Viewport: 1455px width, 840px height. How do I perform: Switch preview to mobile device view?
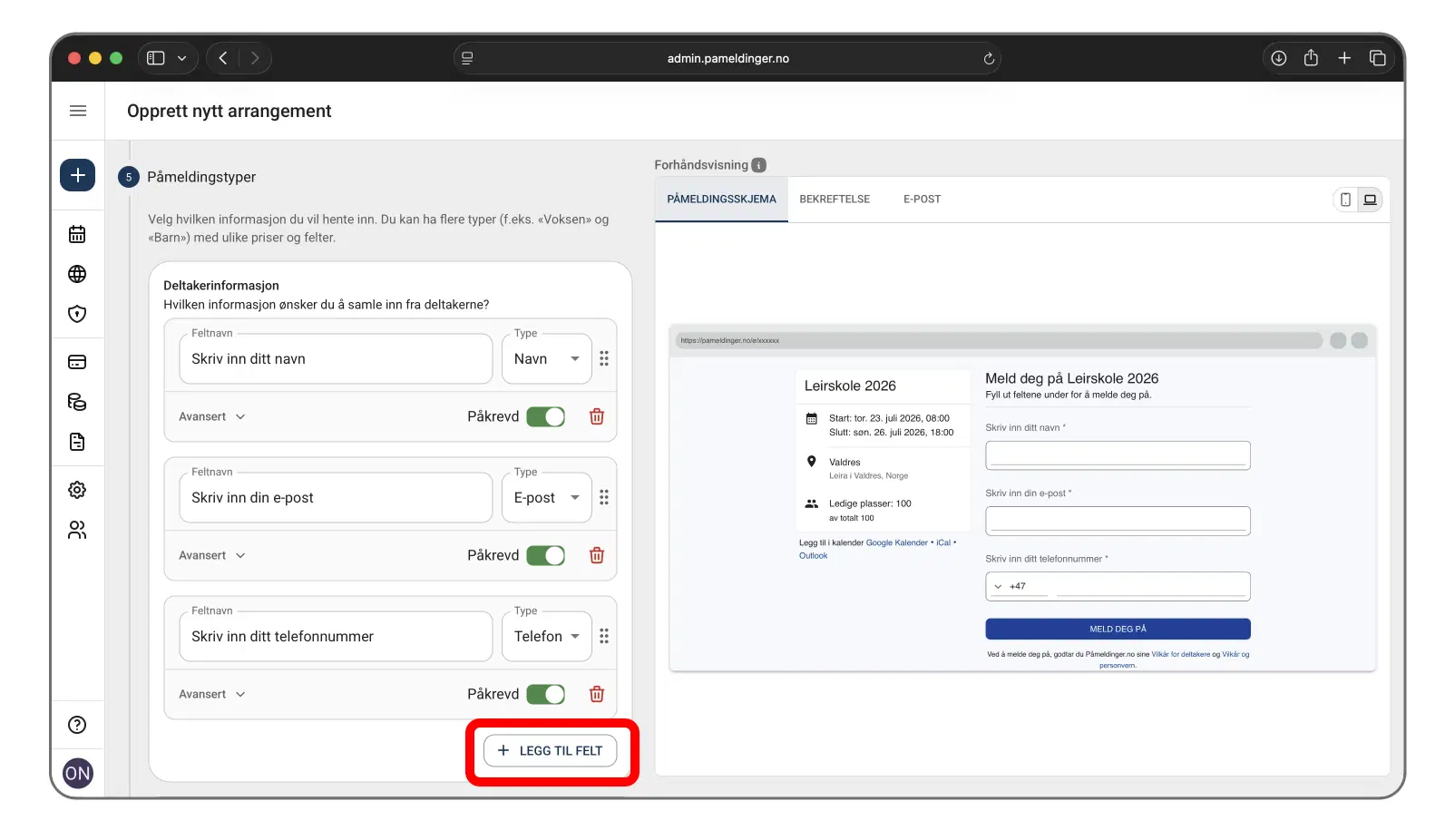pyautogui.click(x=1345, y=200)
